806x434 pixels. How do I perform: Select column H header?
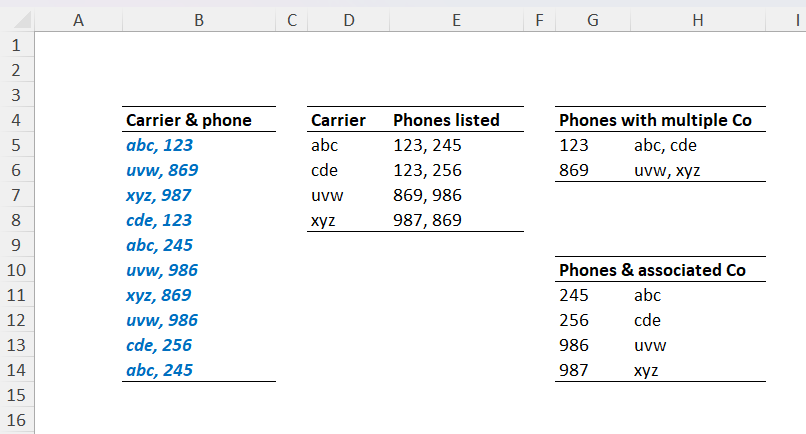[698, 20]
